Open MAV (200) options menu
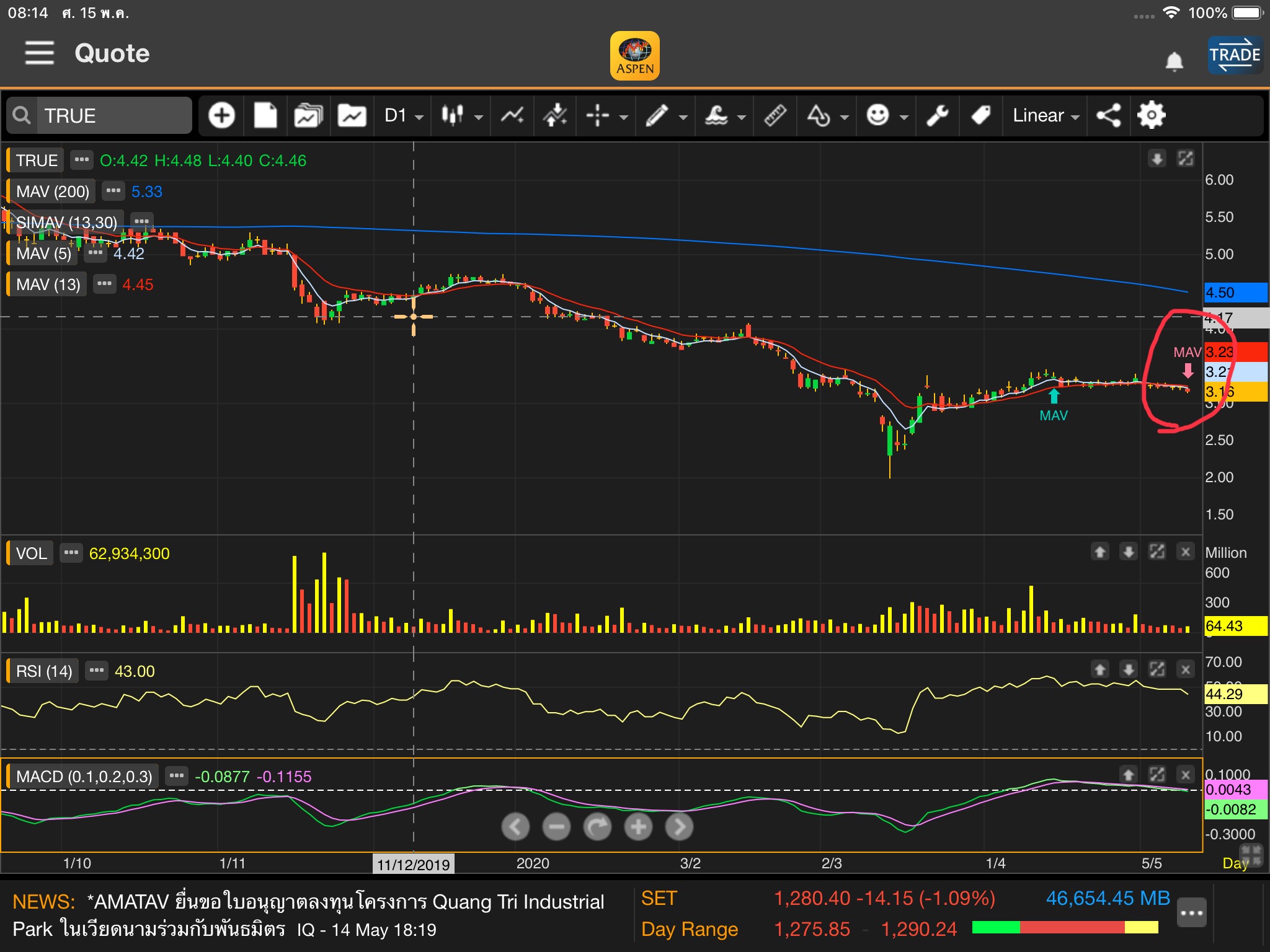This screenshot has width=1270, height=952. 113,191
